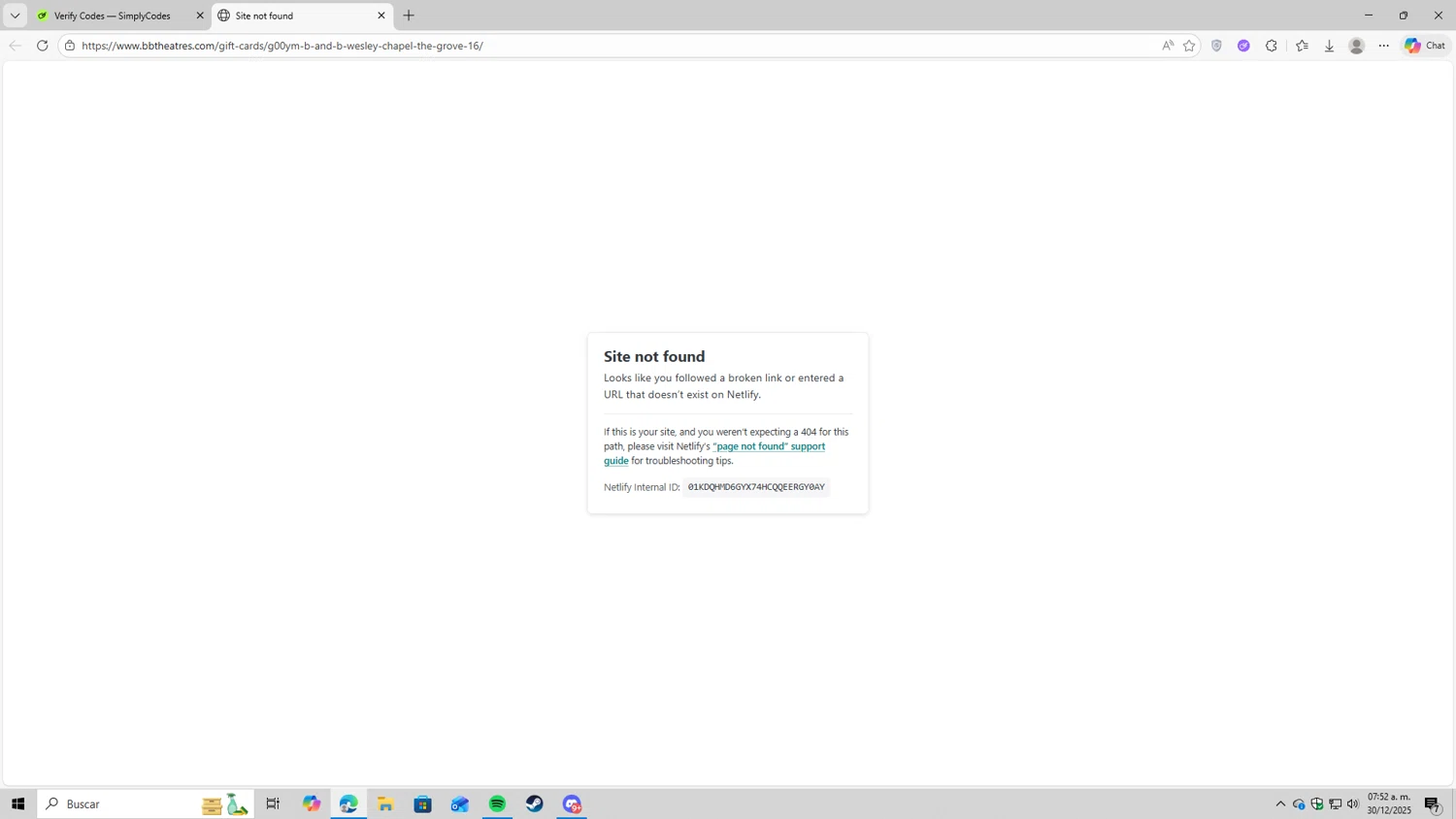Add this page to favorites with the star
The height and width of the screenshot is (819, 1456).
[1189, 46]
